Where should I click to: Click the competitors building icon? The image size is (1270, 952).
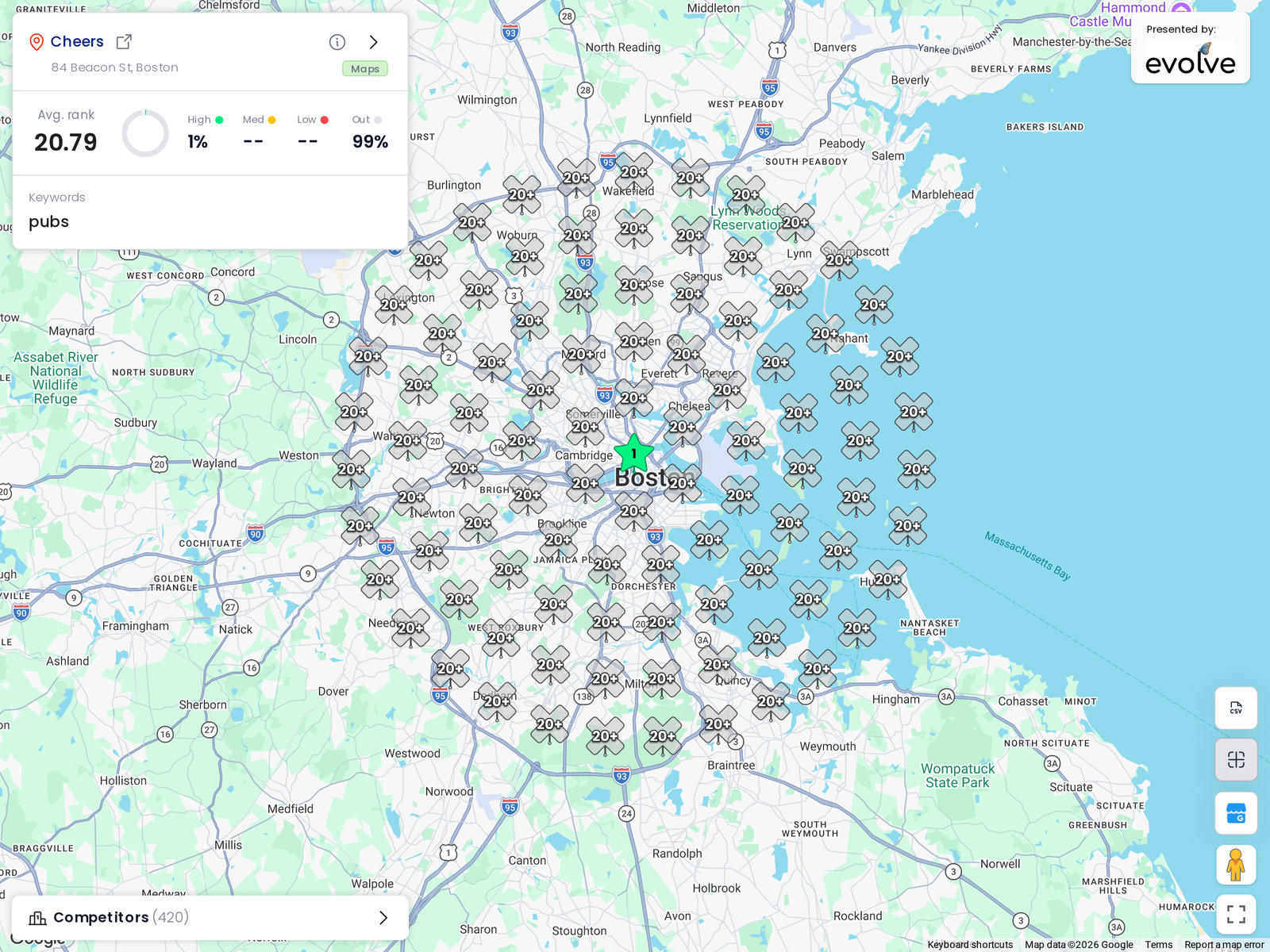(x=37, y=918)
